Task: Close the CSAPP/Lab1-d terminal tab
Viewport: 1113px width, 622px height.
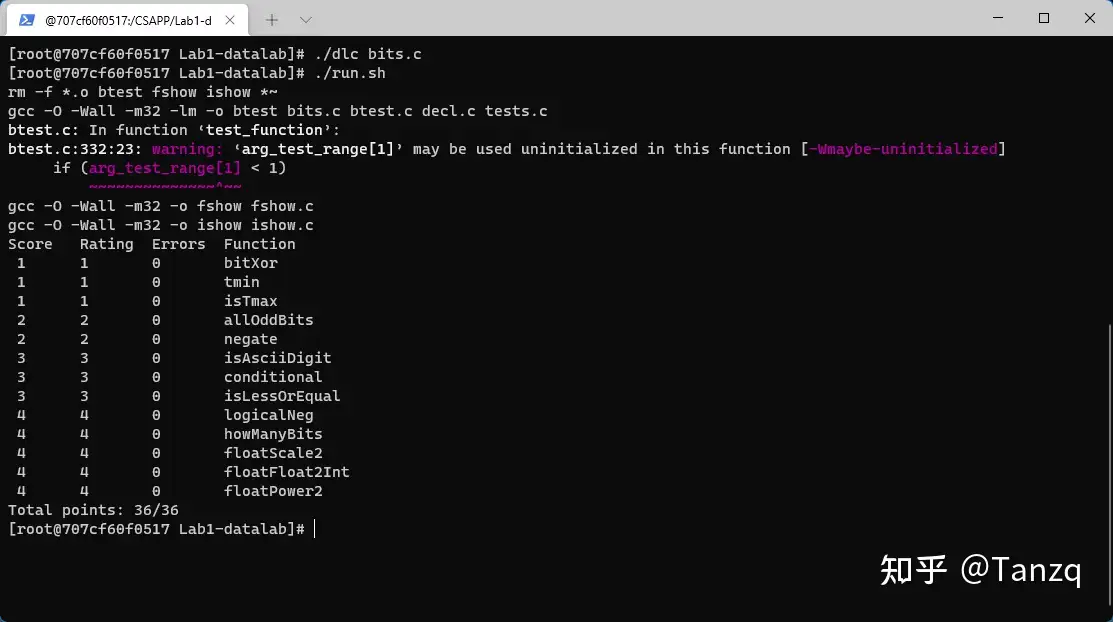Action: coord(230,20)
